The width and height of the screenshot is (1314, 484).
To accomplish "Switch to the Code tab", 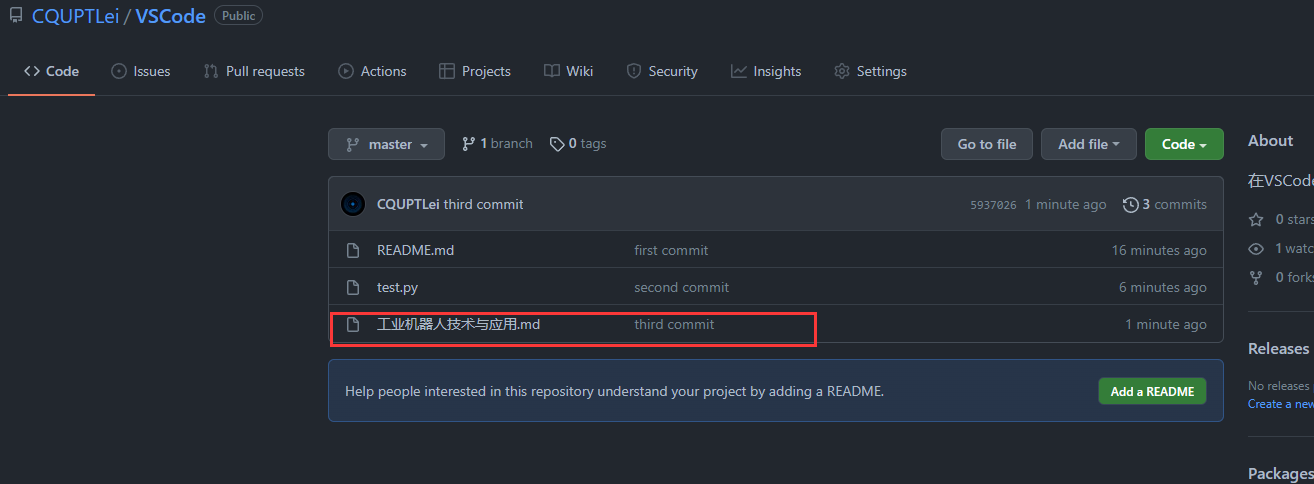I will (51, 71).
